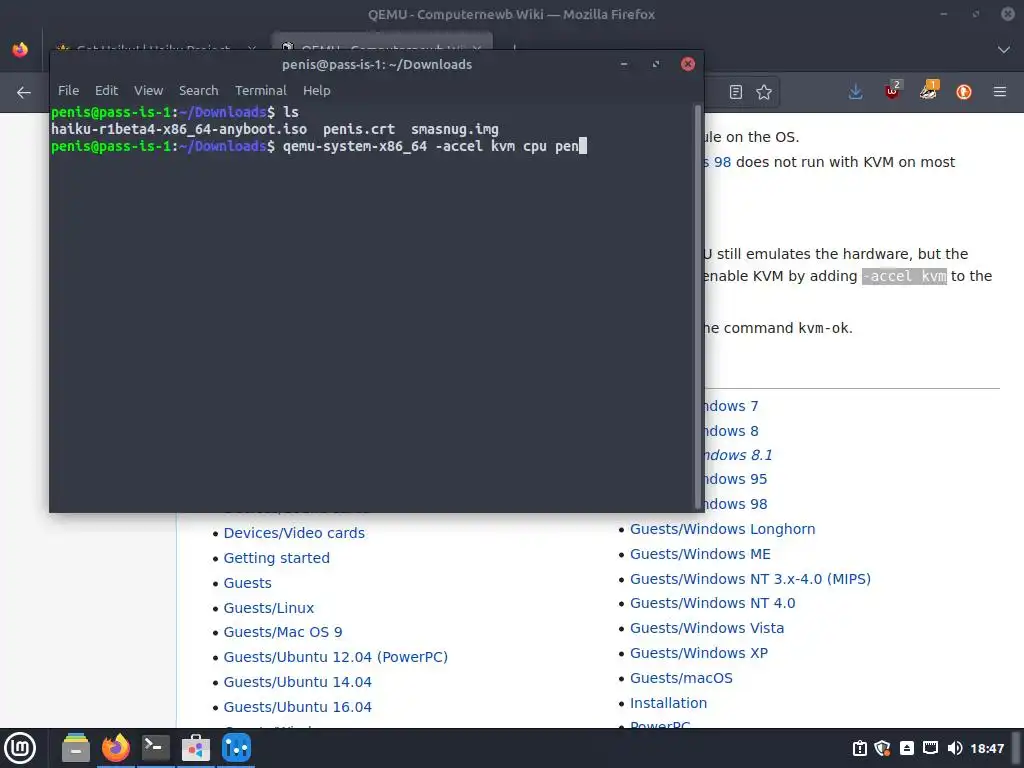Open the Firefox downloads panel
Screen dimensions: 1024x768
pos(855,92)
